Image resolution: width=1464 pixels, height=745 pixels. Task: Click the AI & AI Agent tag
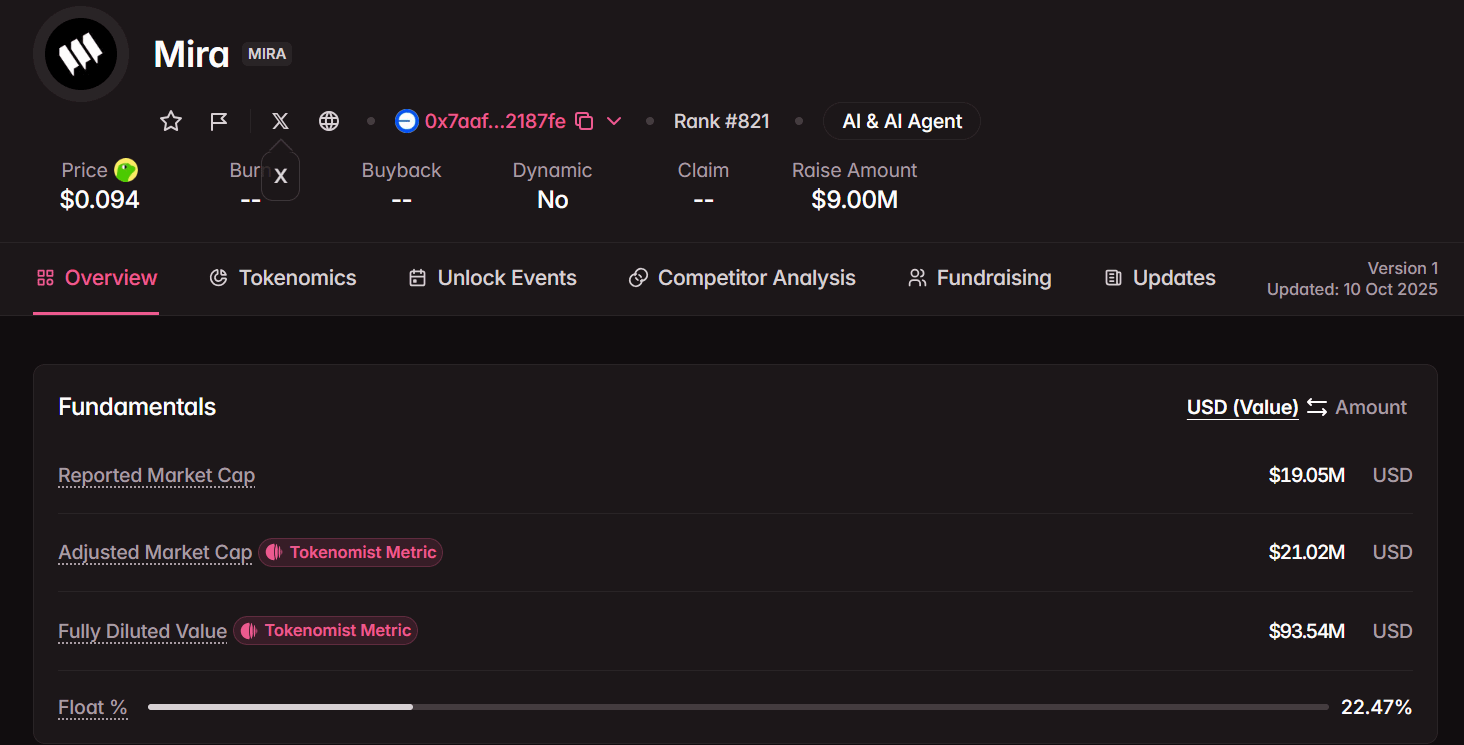click(902, 121)
